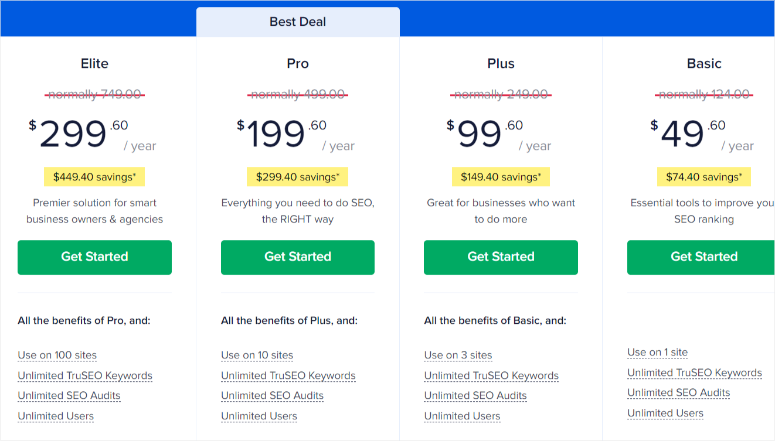
Task: Click the "Use on 3 sites" link
Action: [x=458, y=355]
